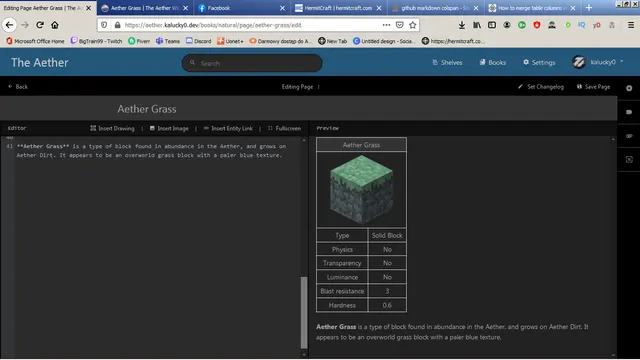Click the Pocket save icon in address bar
Image resolution: width=640 pixels, height=360 pixels.
point(400,25)
